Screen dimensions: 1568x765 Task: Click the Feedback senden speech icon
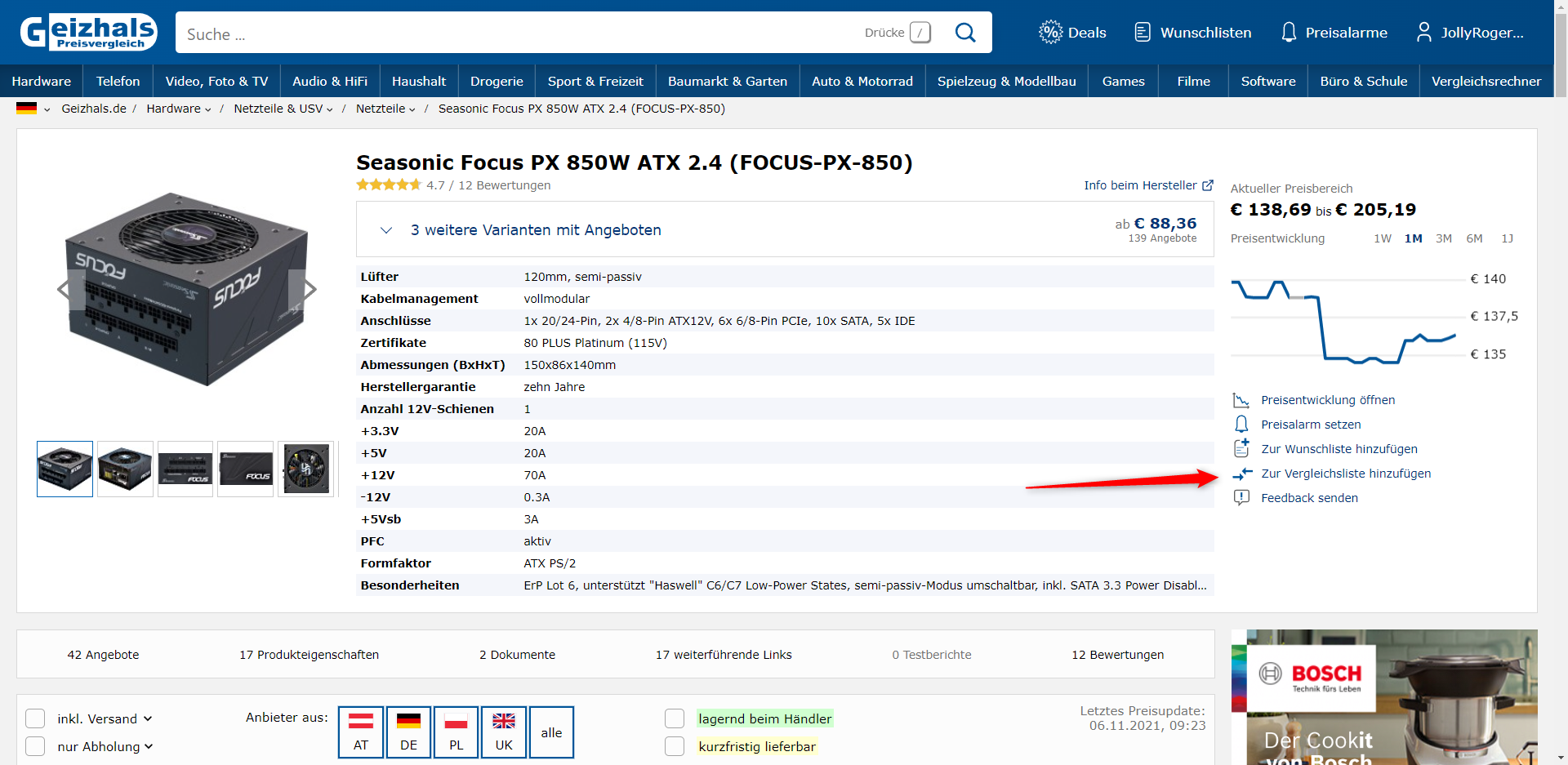[x=1241, y=498]
